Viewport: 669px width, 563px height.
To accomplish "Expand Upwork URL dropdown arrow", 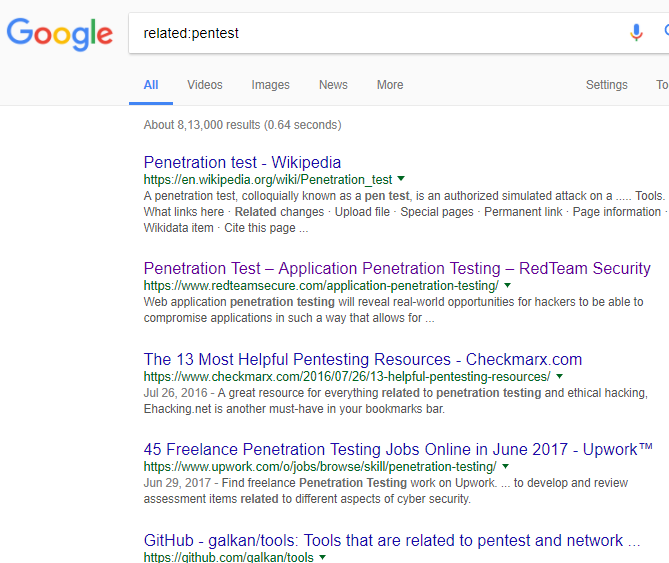I will (x=506, y=466).
